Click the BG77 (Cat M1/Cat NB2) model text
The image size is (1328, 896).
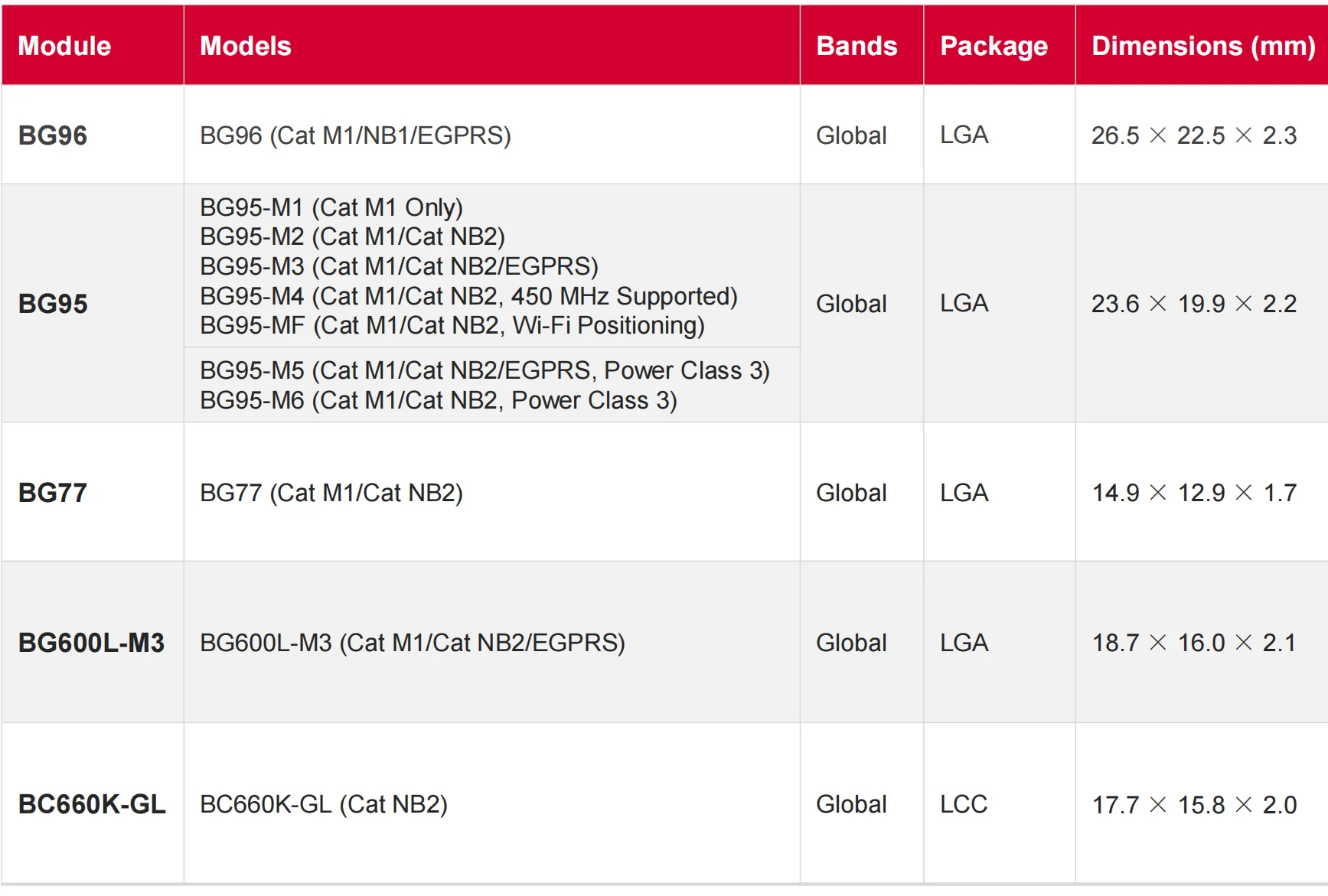tap(331, 493)
